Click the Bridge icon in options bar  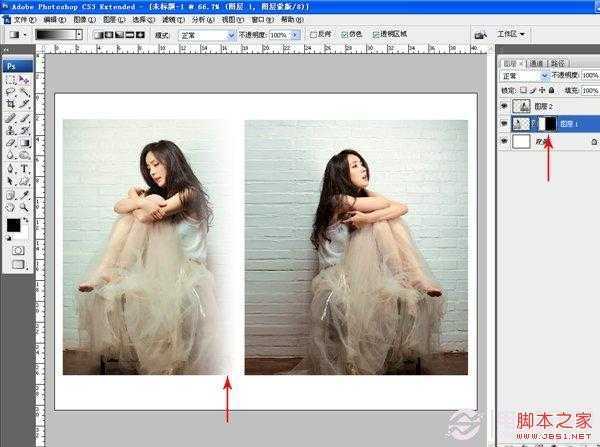(481, 35)
